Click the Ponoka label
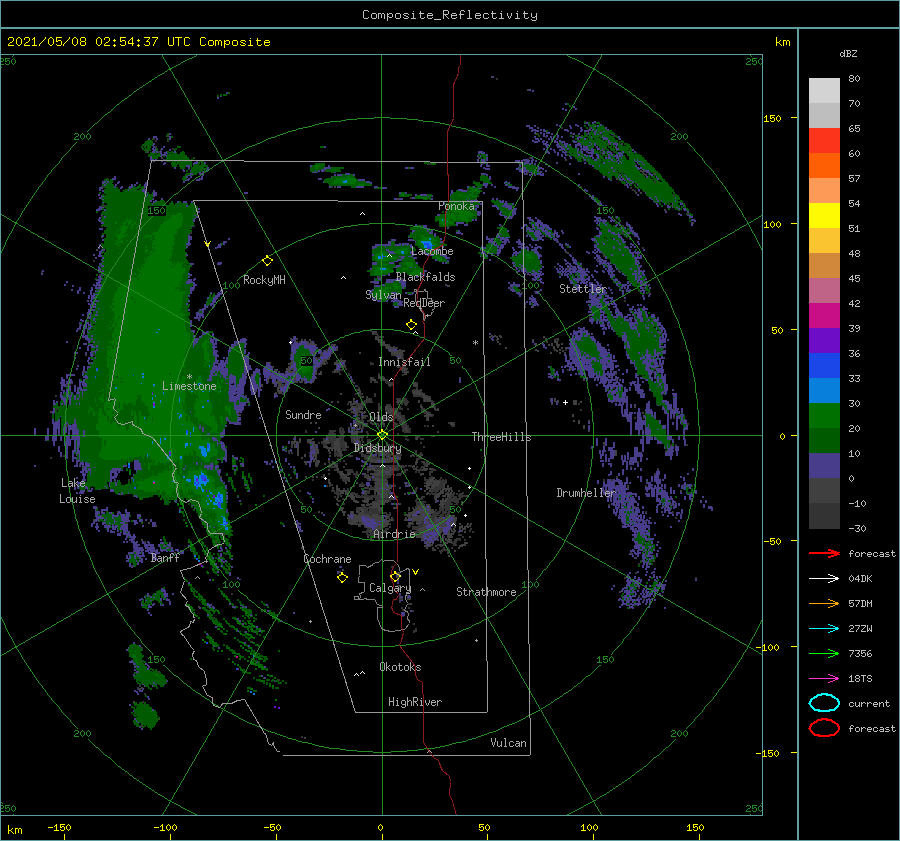Viewport: 900px width, 841px height. [x=457, y=206]
